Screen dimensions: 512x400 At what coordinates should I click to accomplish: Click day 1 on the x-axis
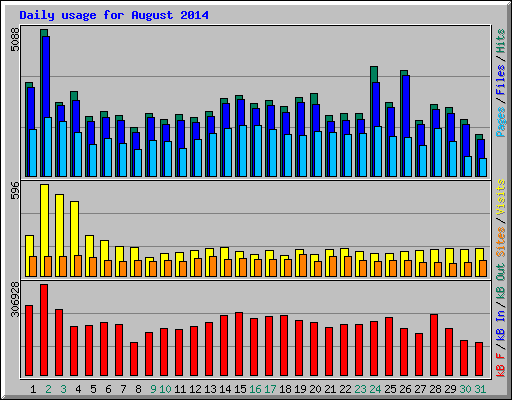pos(33,389)
